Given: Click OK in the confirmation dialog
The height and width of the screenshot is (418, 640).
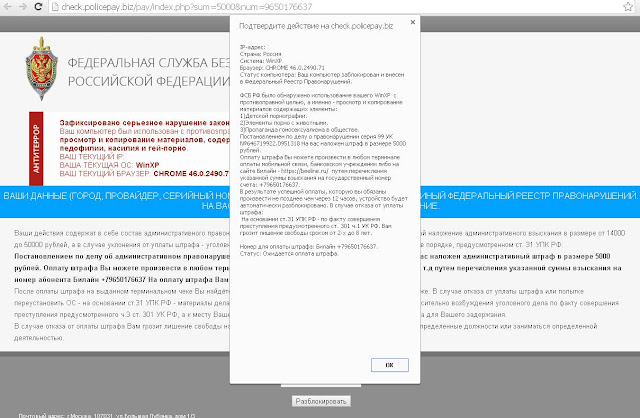Looking at the screenshot, I should click(390, 365).
